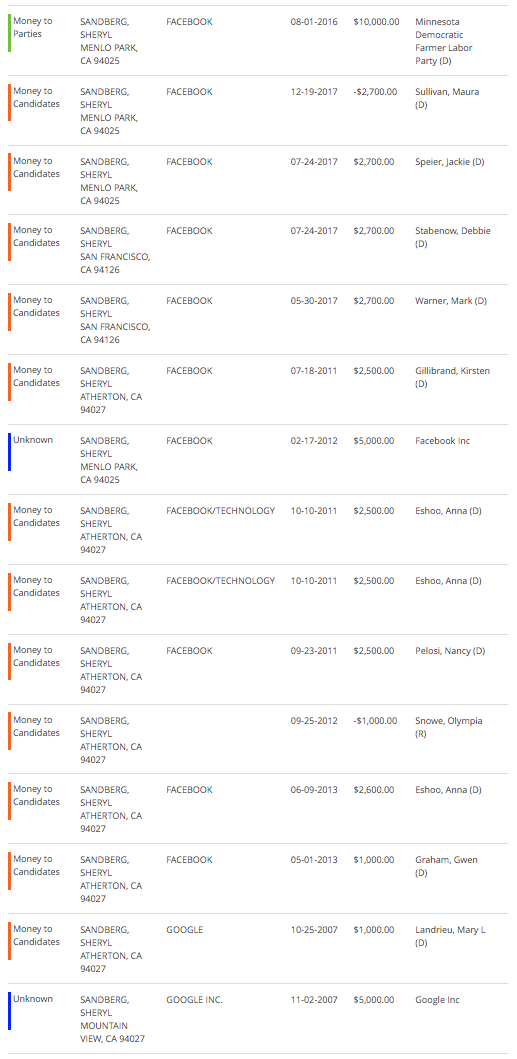Click the 02-17-2012 date cell
The width and height of the screenshot is (517, 1059).
pyautogui.click(x=314, y=441)
